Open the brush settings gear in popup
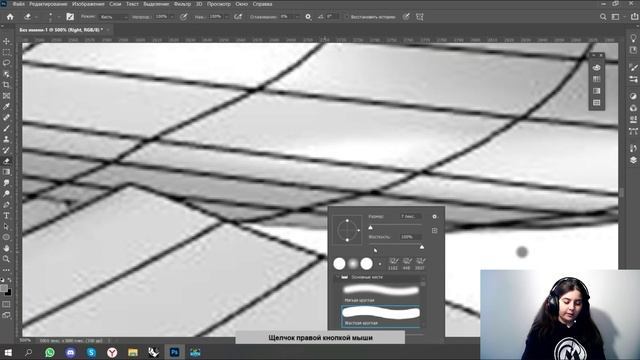Viewport: 640px width, 360px height. [435, 217]
